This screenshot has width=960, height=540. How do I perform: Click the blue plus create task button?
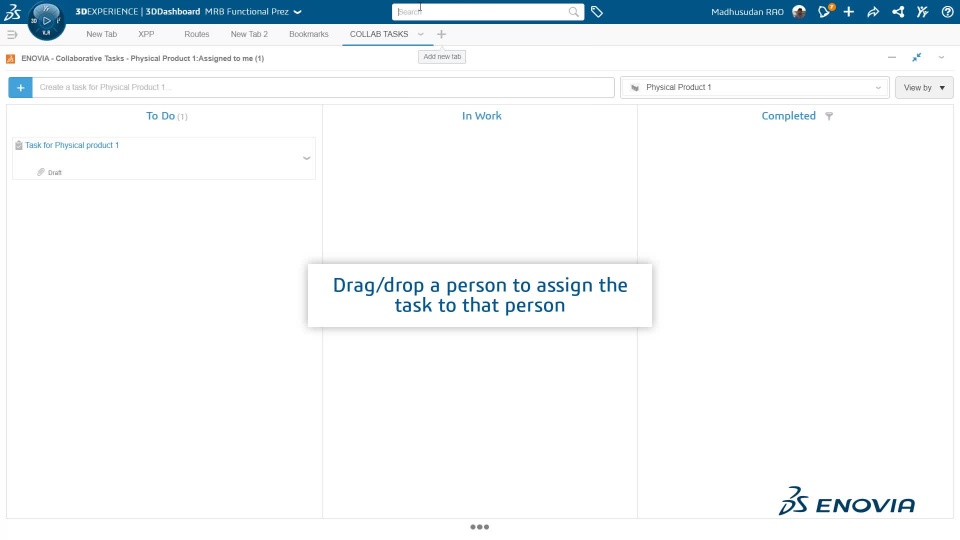(20, 88)
